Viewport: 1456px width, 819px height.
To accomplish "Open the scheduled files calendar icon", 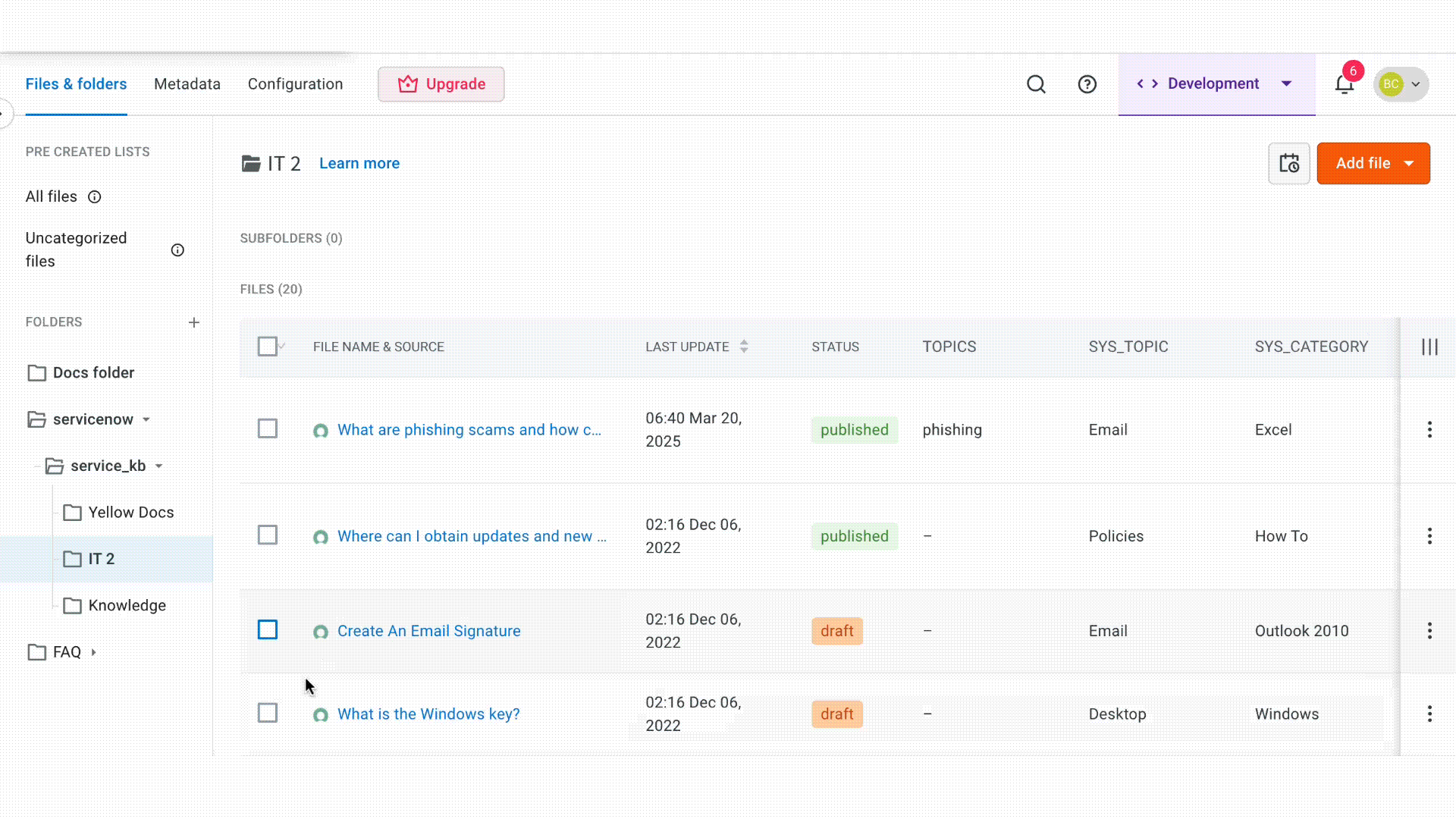I will point(1289,163).
